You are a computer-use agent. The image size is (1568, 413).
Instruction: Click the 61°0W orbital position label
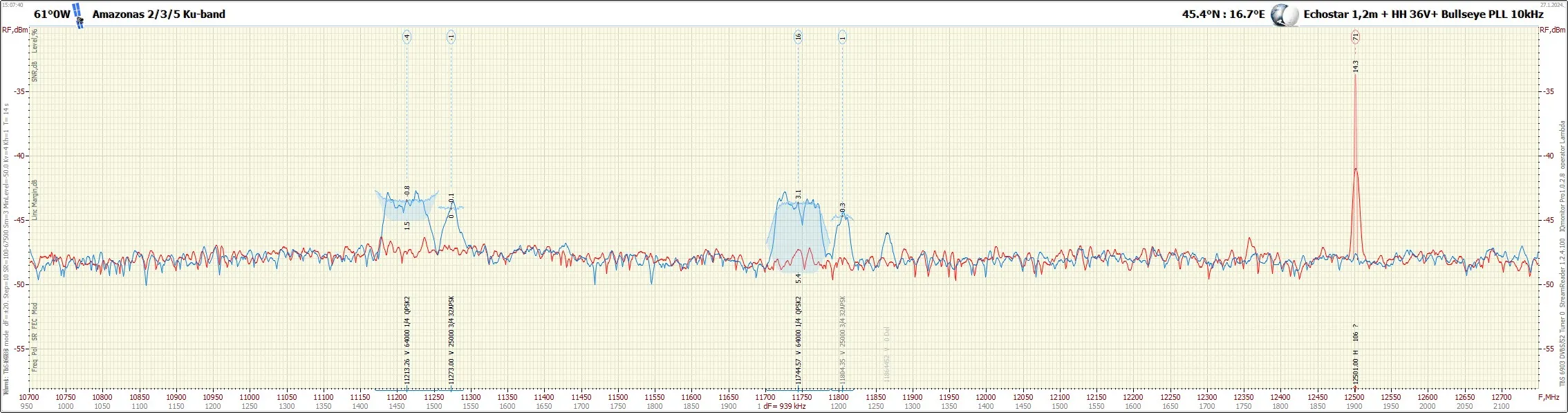point(52,14)
